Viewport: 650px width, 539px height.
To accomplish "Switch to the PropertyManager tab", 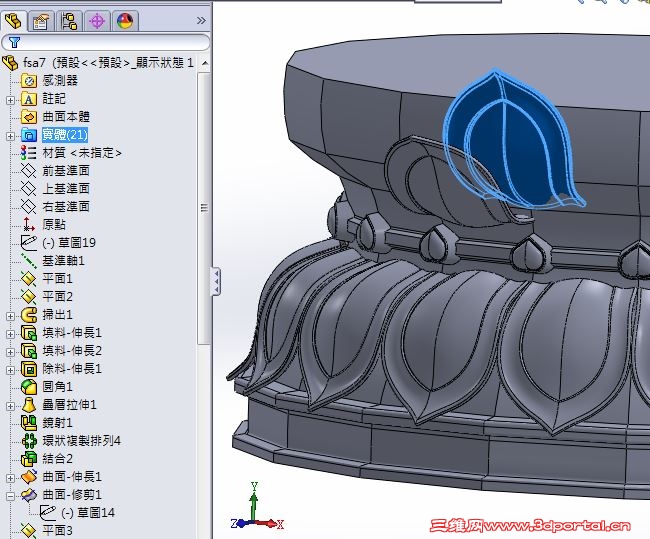I will click(41, 21).
